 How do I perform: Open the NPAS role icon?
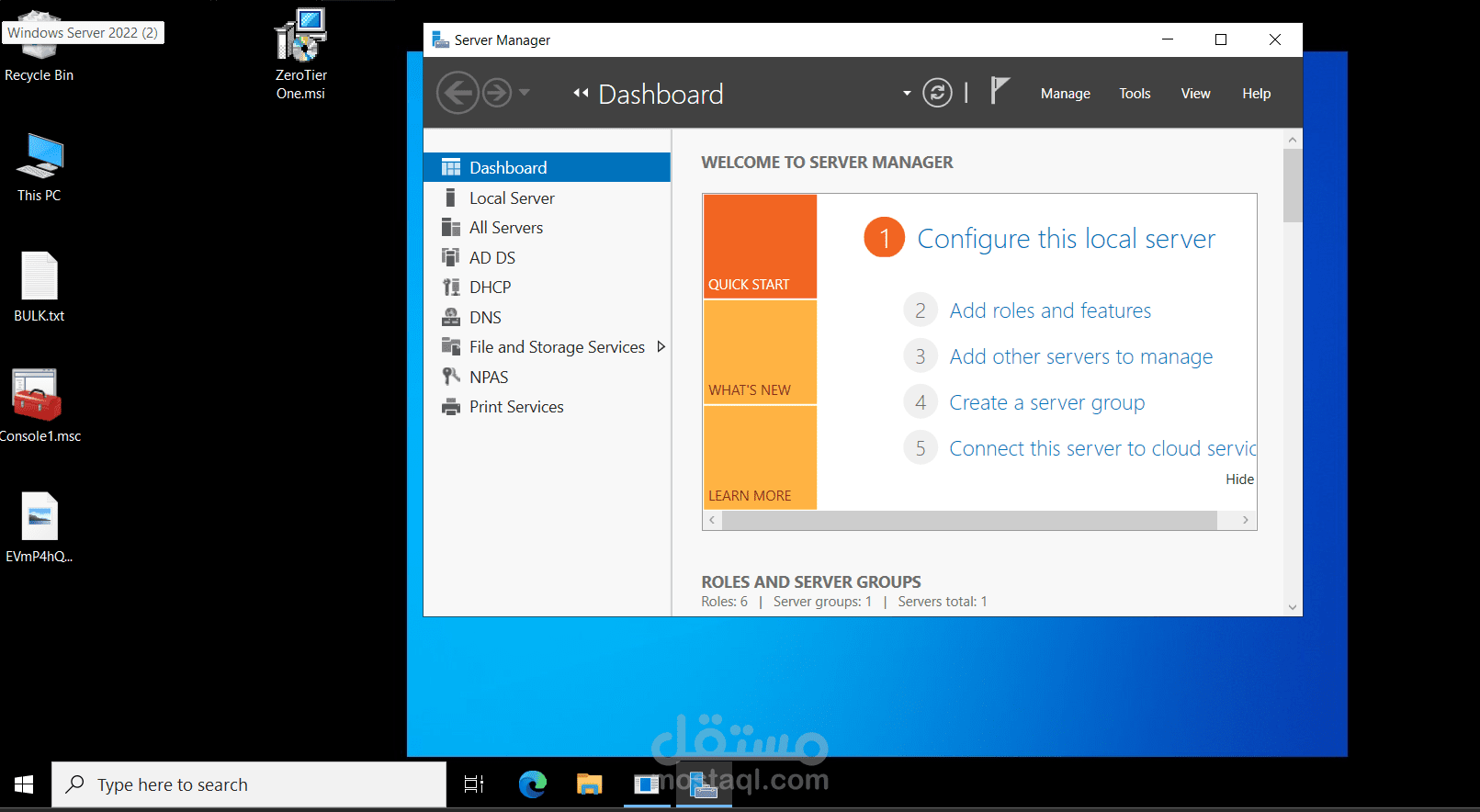point(451,377)
